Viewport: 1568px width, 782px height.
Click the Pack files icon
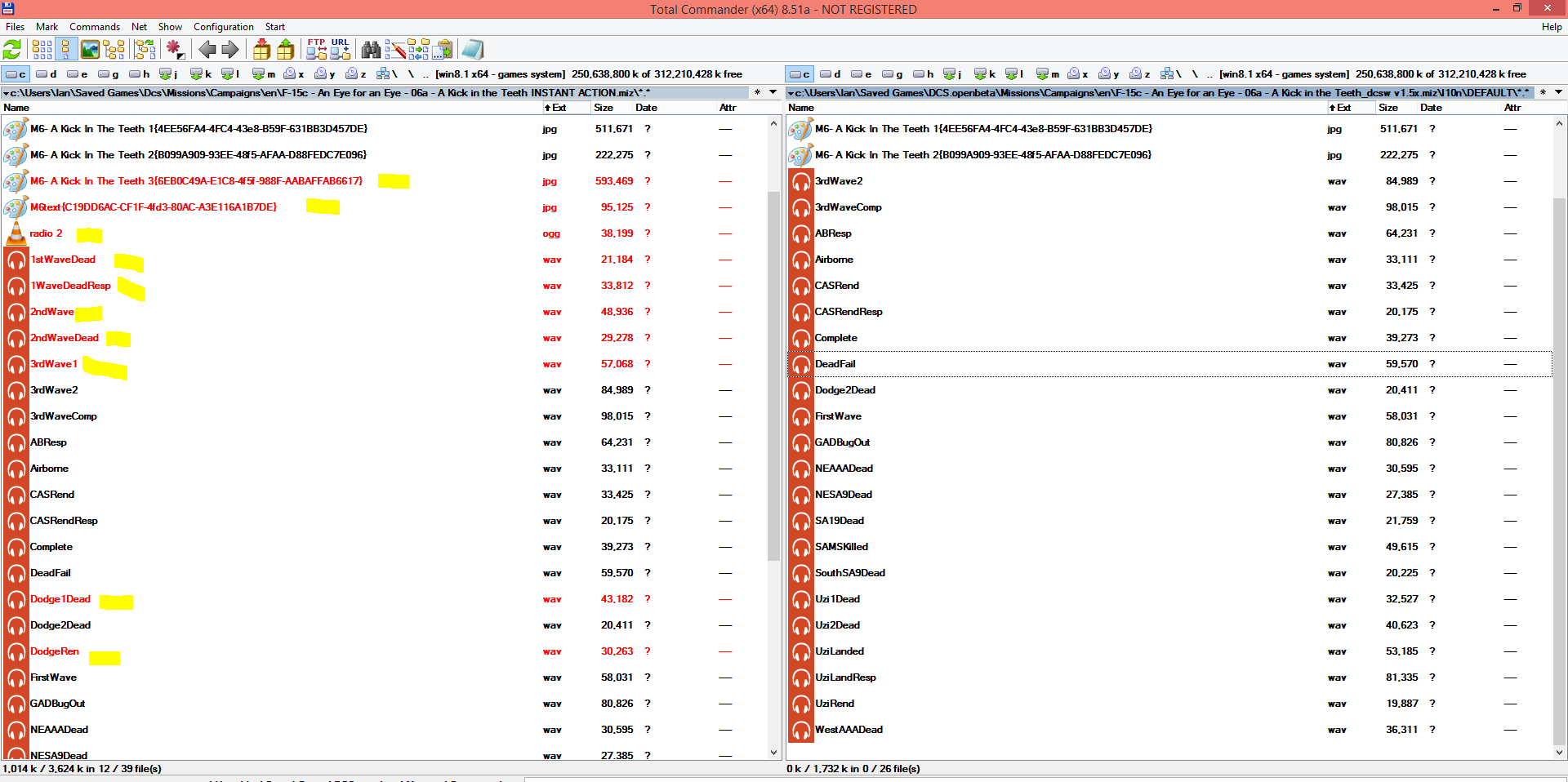(x=261, y=50)
